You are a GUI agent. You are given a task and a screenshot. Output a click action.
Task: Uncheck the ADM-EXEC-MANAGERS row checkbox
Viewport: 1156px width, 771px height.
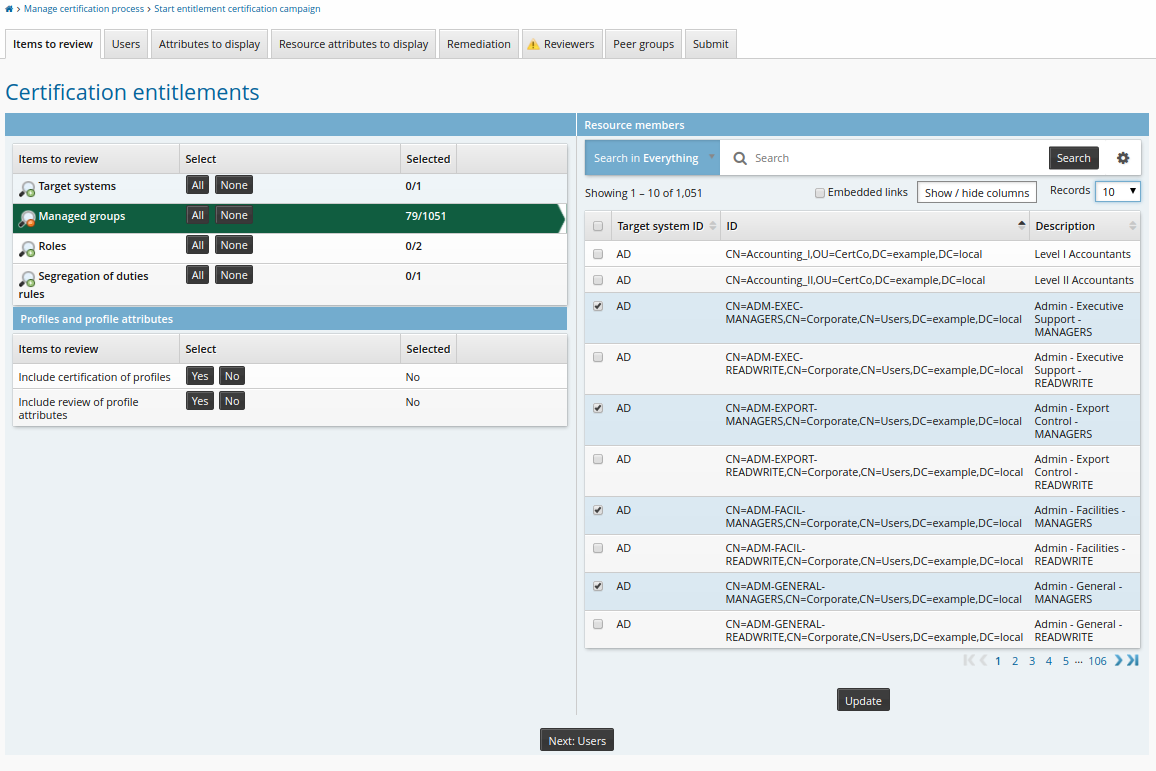pyautogui.click(x=598, y=306)
